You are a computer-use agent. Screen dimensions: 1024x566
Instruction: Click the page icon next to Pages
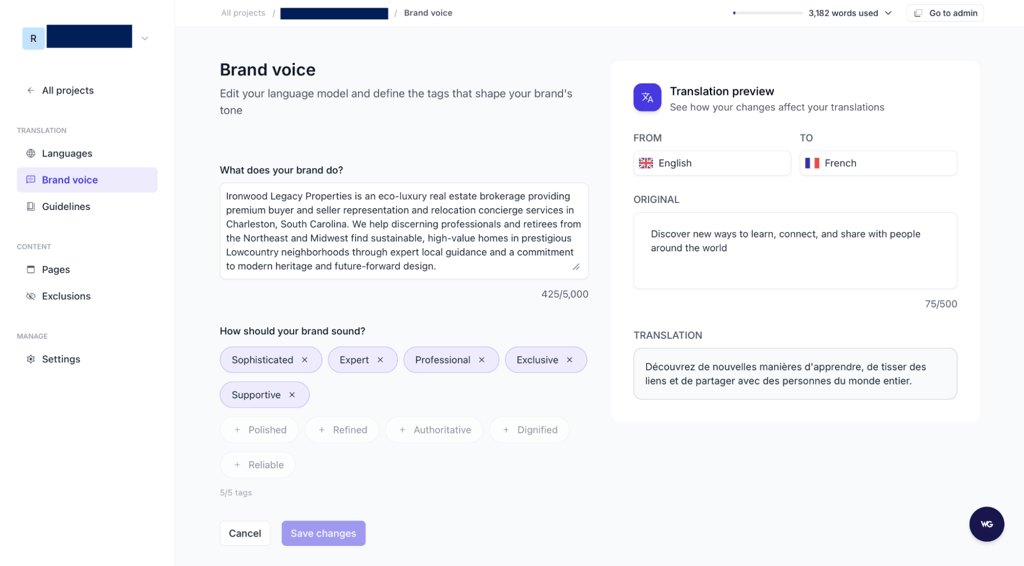pyautogui.click(x=31, y=270)
